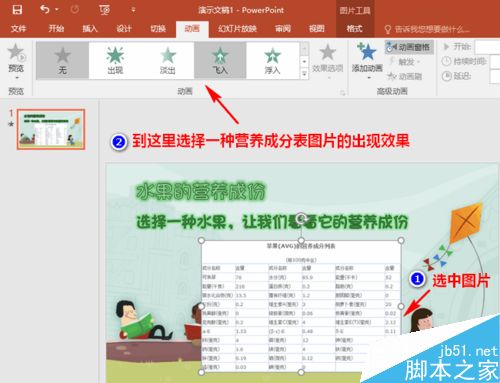Click the animation star marker beside slide 1
This screenshot has height=383, width=500.
coord(11,124)
